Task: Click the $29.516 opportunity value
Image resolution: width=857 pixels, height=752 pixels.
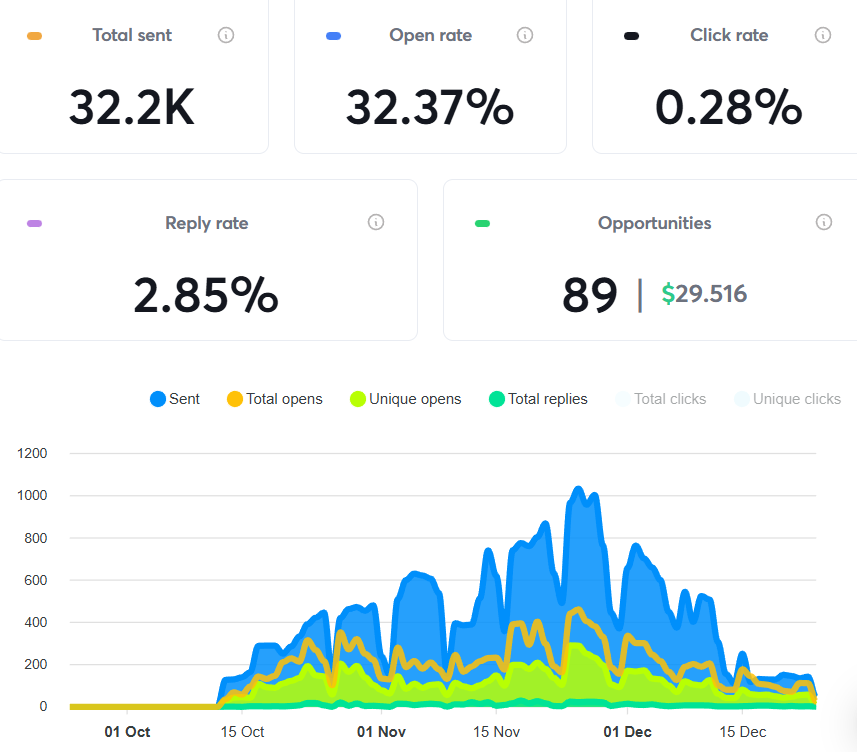Action: (x=704, y=294)
